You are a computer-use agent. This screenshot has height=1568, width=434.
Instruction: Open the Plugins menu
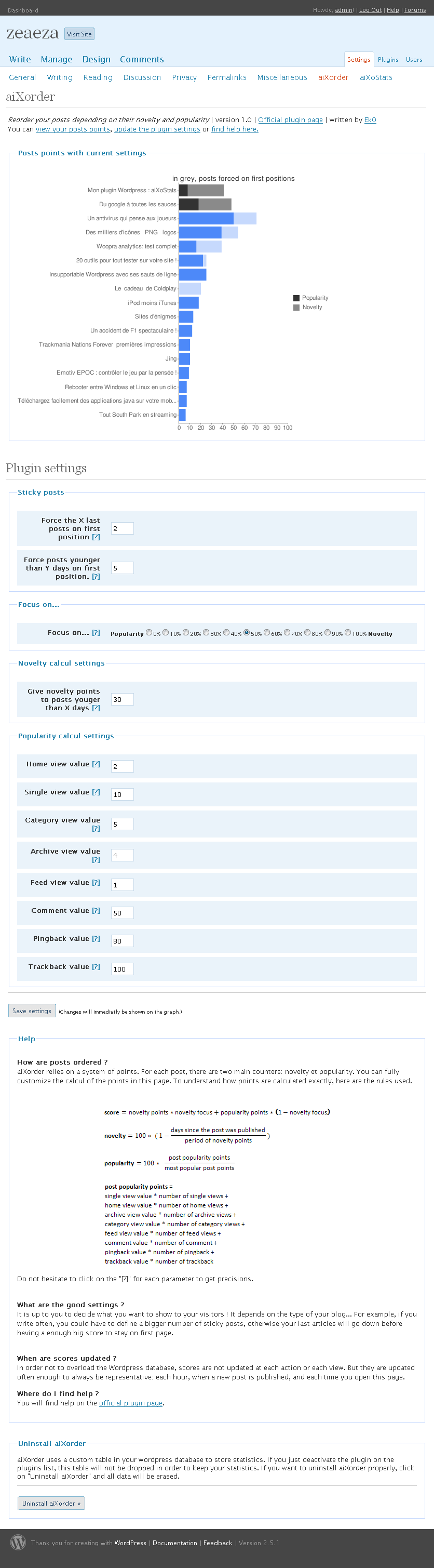(388, 60)
